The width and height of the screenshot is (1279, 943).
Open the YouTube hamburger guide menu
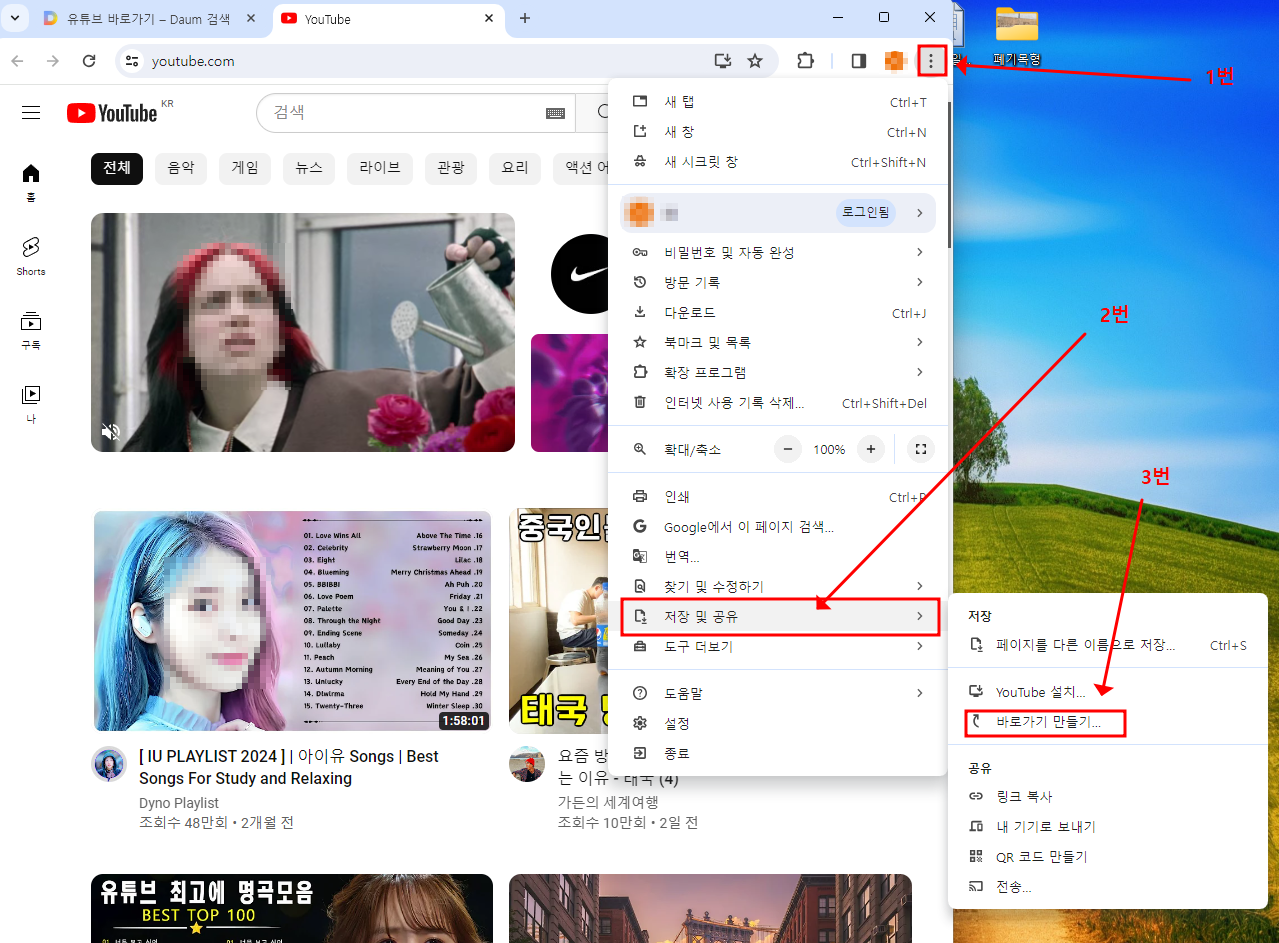tap(31, 113)
